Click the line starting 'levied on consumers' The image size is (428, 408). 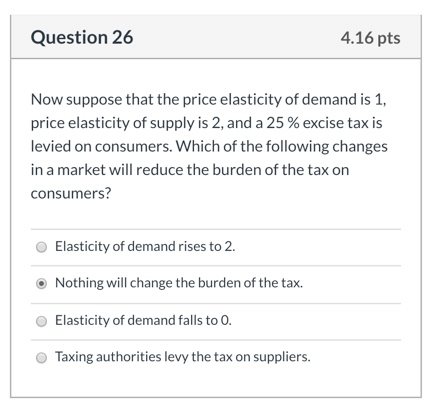(209, 146)
